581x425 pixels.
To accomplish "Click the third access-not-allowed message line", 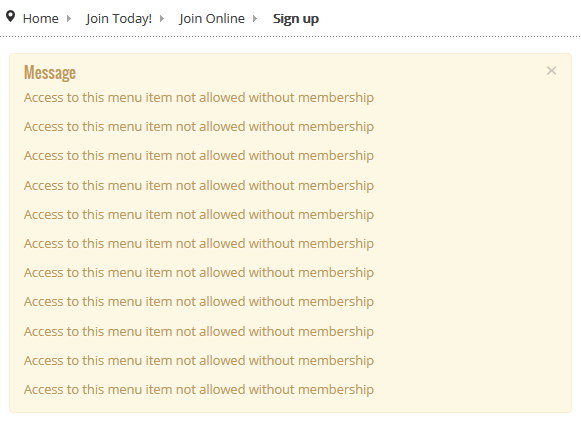I will pos(199,156).
